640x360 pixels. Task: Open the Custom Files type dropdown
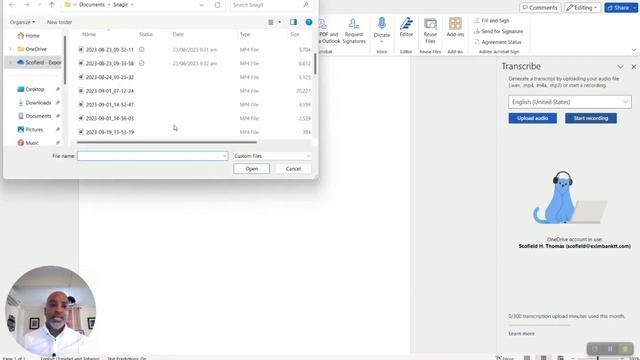pos(272,156)
